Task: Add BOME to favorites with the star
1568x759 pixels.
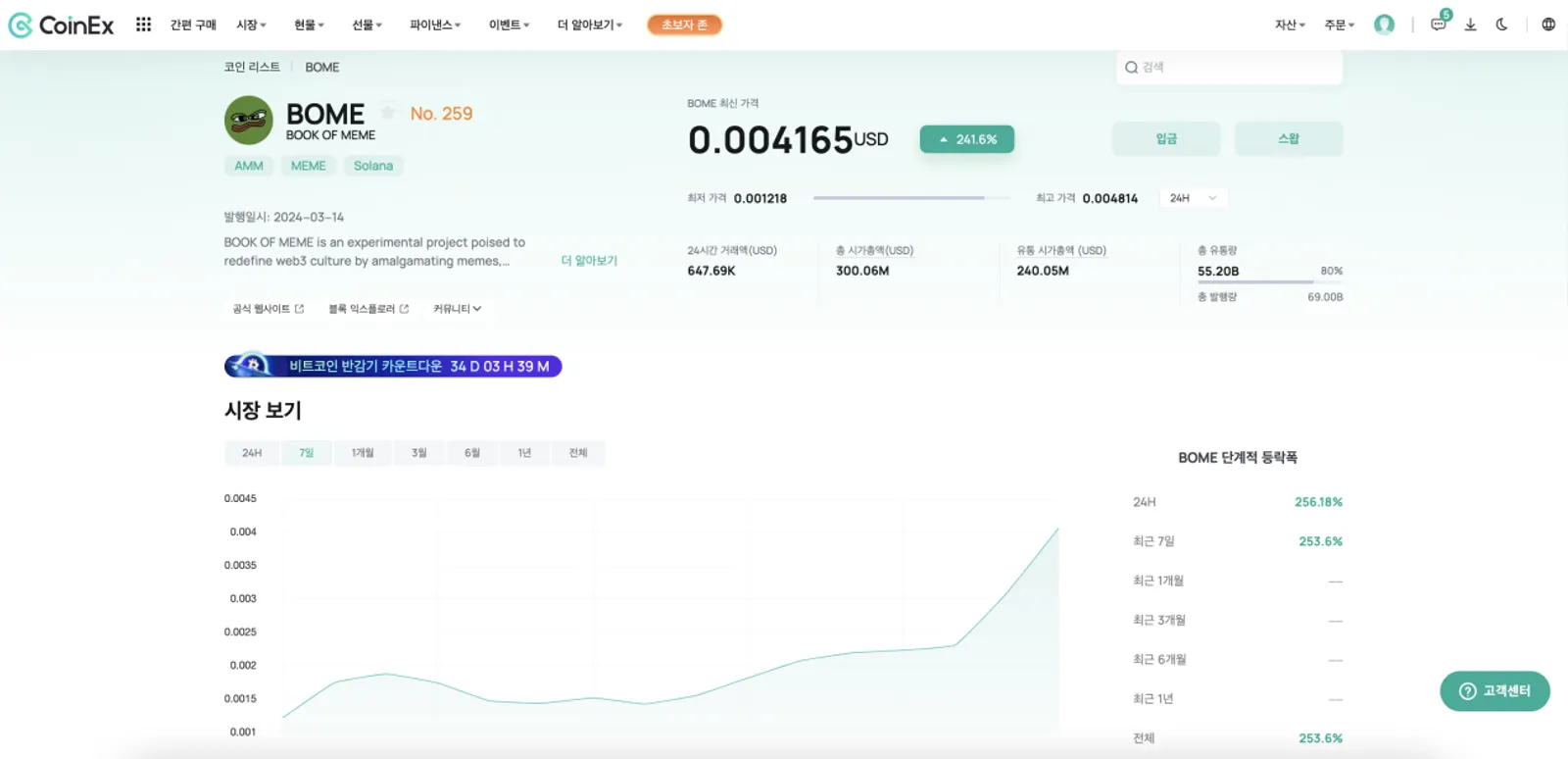Action: click(388, 112)
